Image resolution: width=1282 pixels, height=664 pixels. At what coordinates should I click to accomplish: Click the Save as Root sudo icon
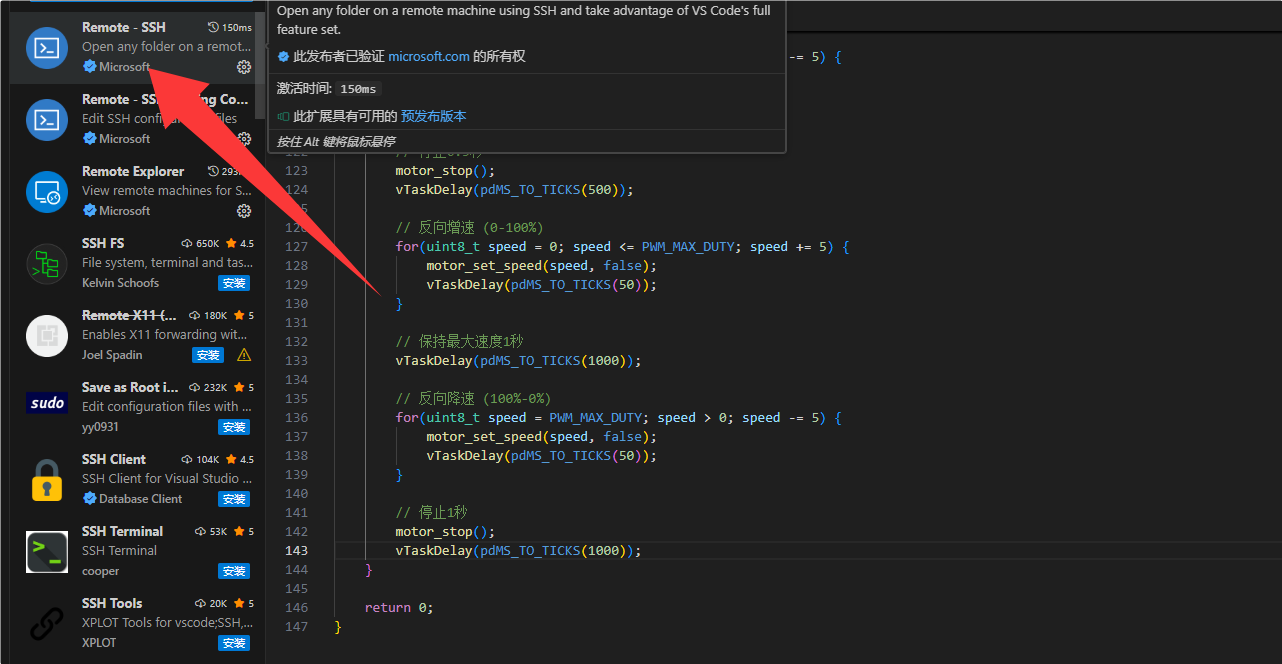tap(47, 403)
